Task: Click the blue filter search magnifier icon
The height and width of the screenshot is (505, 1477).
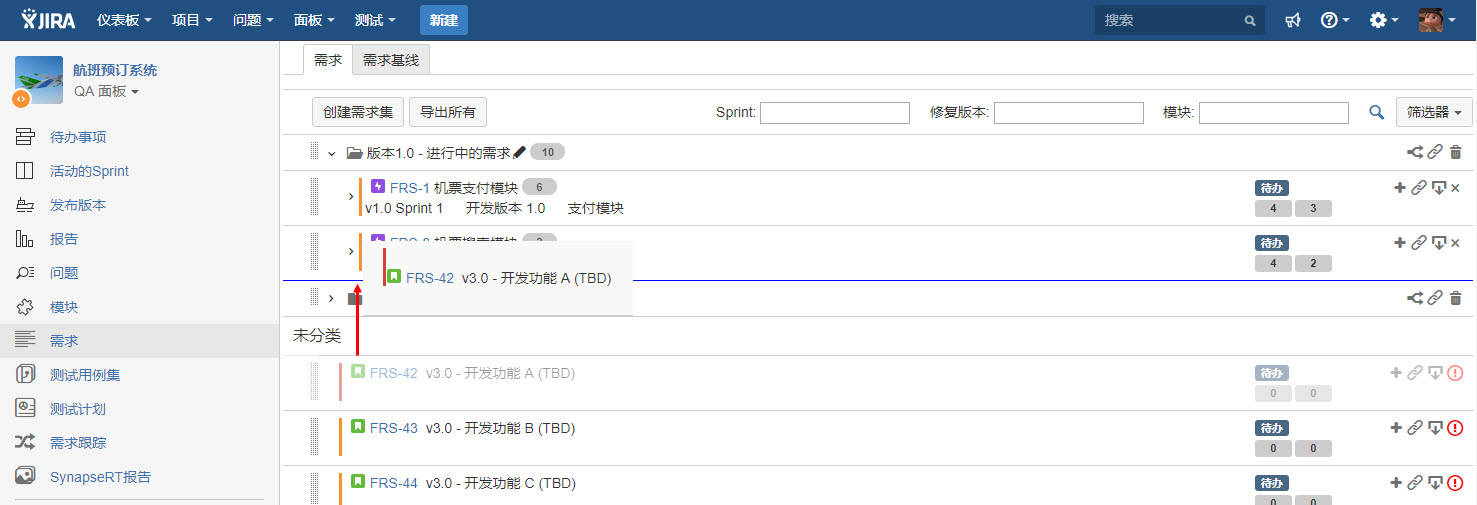Action: coord(1376,113)
